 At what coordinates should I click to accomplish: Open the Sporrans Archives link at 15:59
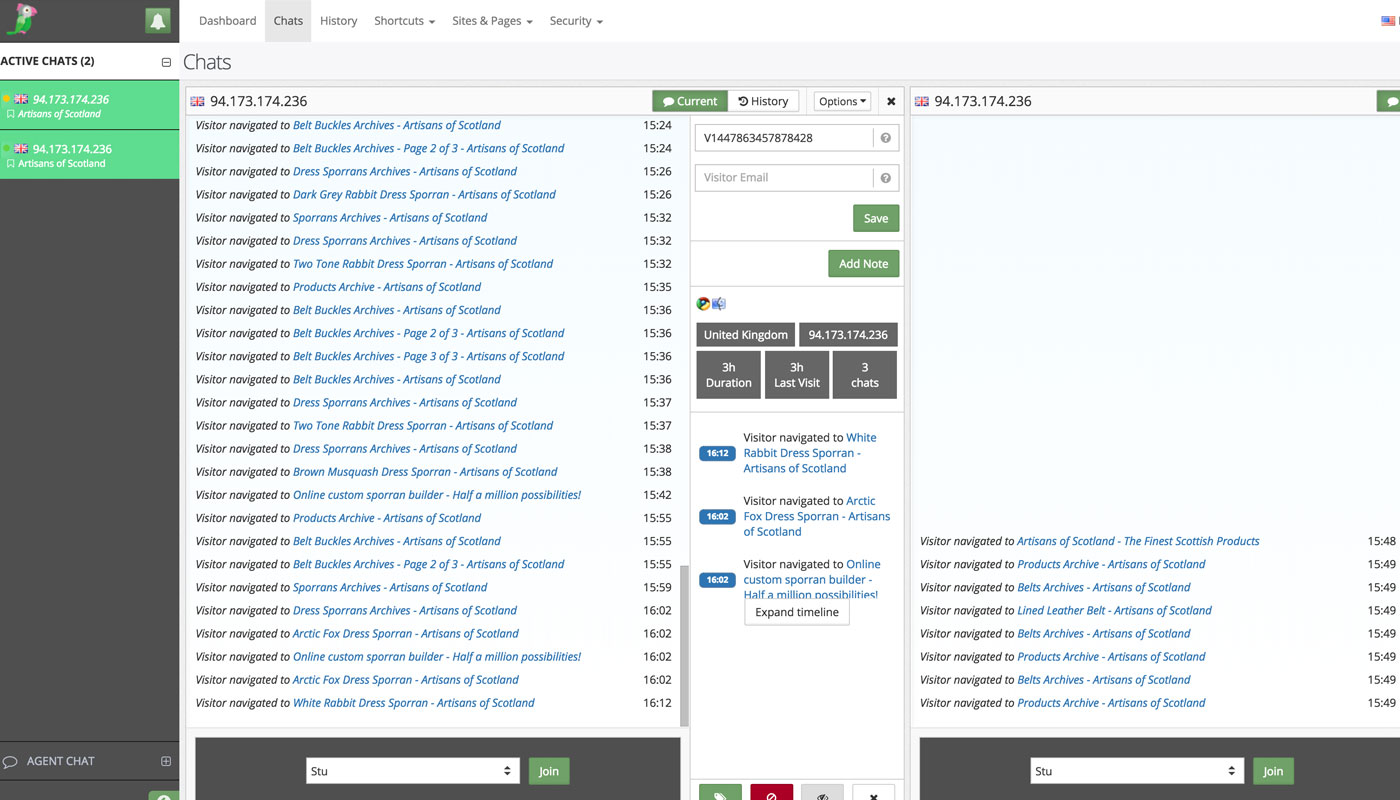click(390, 588)
